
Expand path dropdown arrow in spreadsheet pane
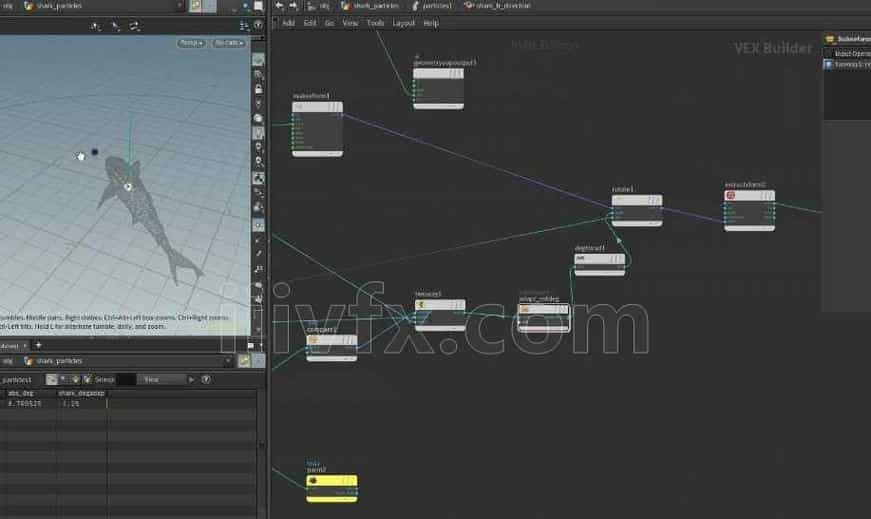(228, 361)
